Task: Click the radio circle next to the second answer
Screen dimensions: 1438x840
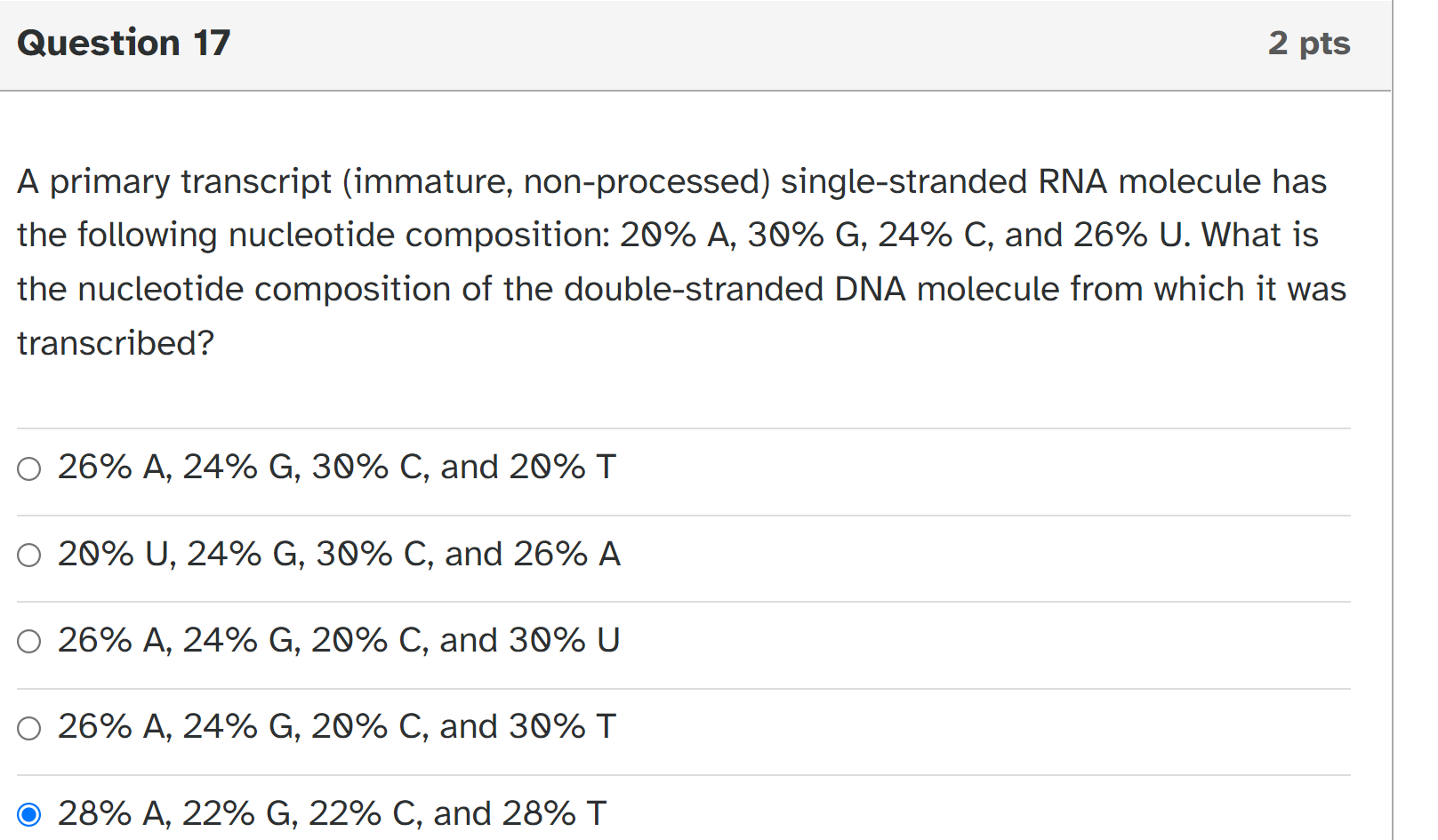Action: click(x=28, y=553)
